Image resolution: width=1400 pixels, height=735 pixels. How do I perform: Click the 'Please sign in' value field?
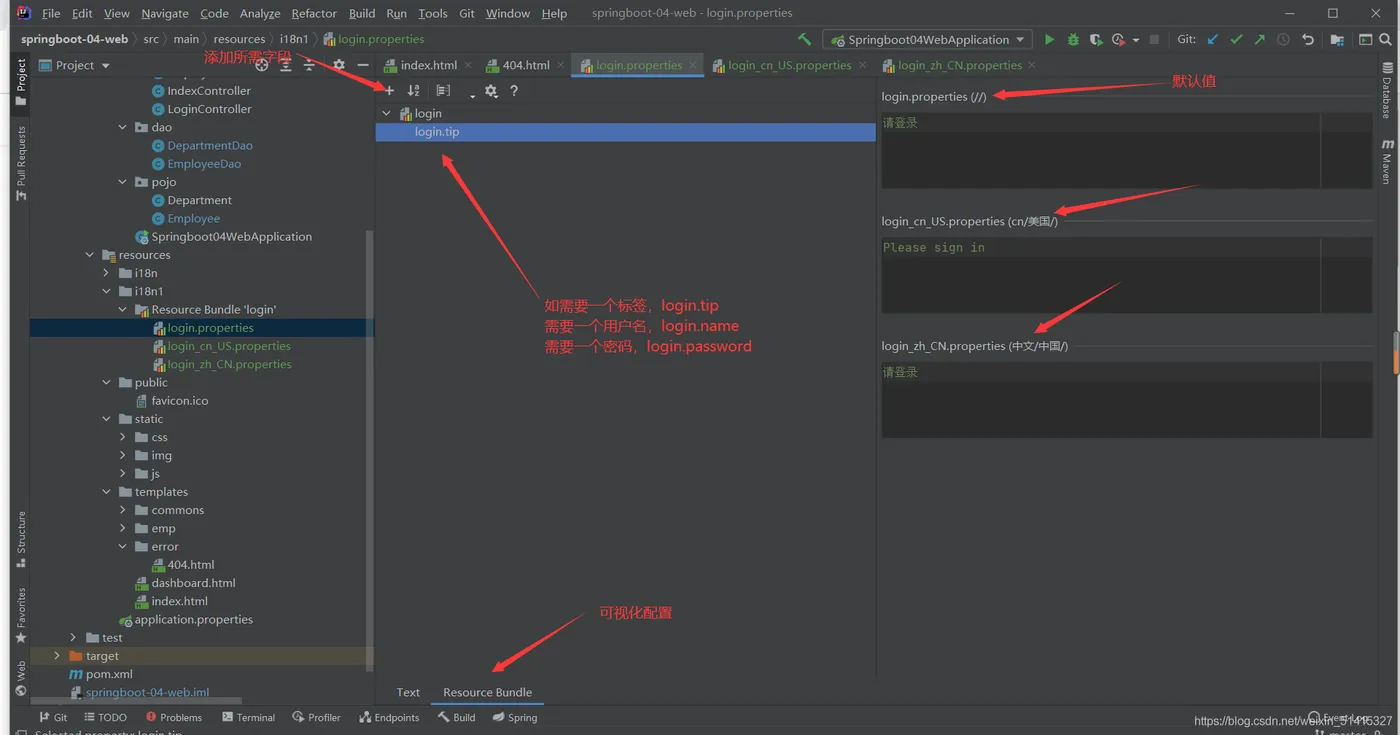pyautogui.click(x=1126, y=275)
